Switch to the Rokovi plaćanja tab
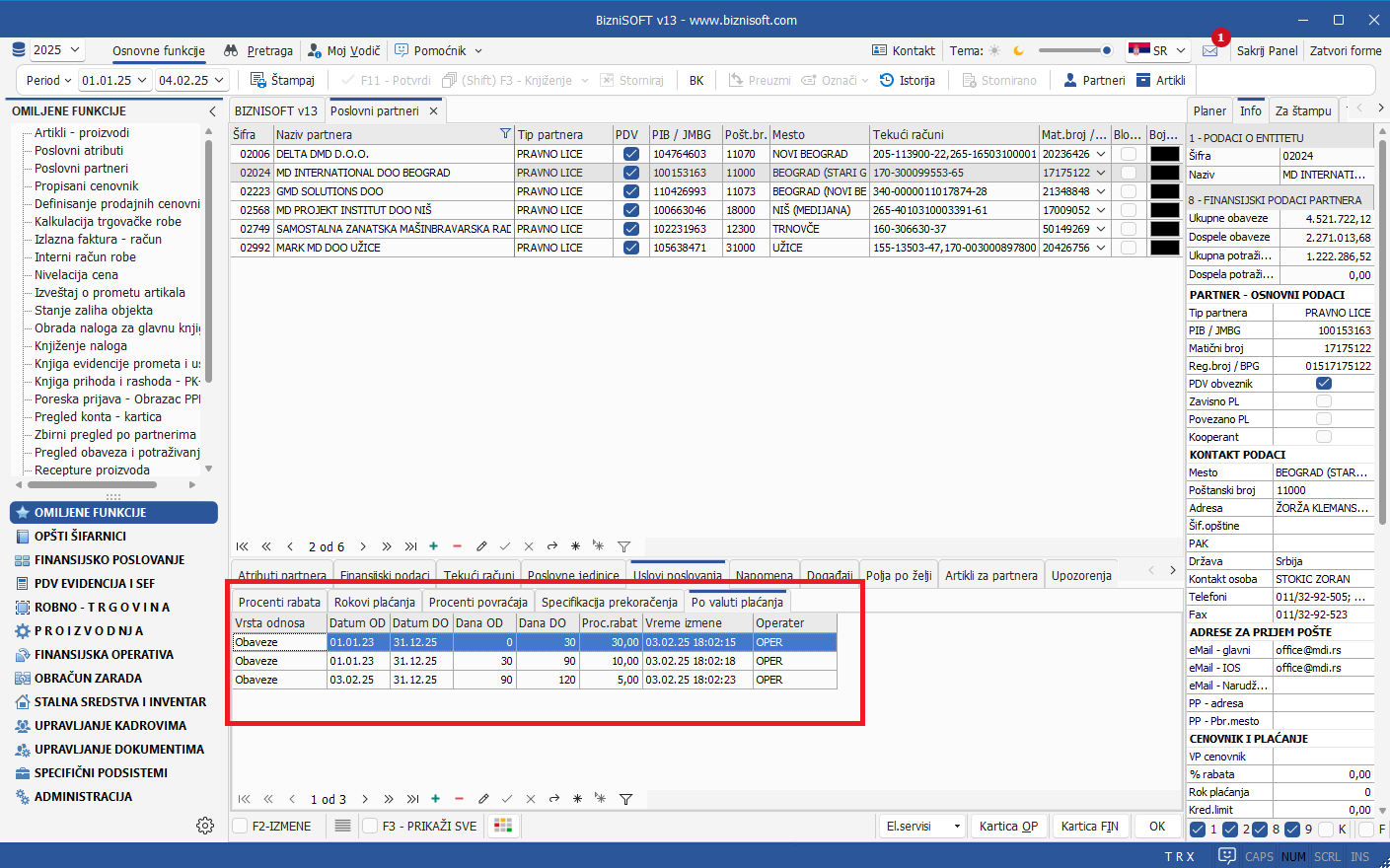Viewport: 1390px width, 868px height. coord(374,602)
